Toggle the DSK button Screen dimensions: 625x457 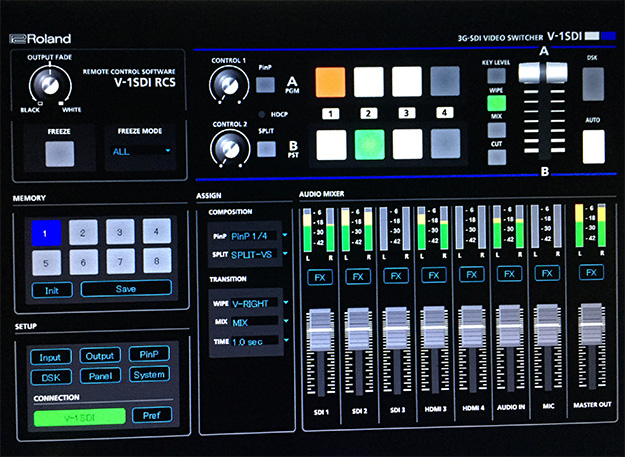pos(593,84)
